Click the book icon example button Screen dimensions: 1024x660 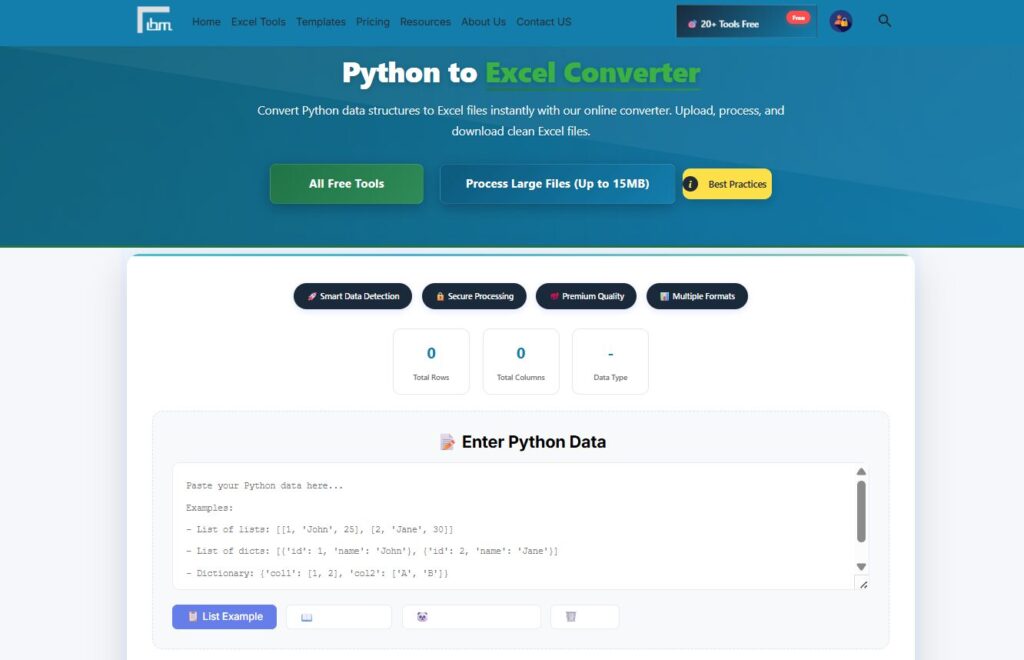click(x=338, y=617)
